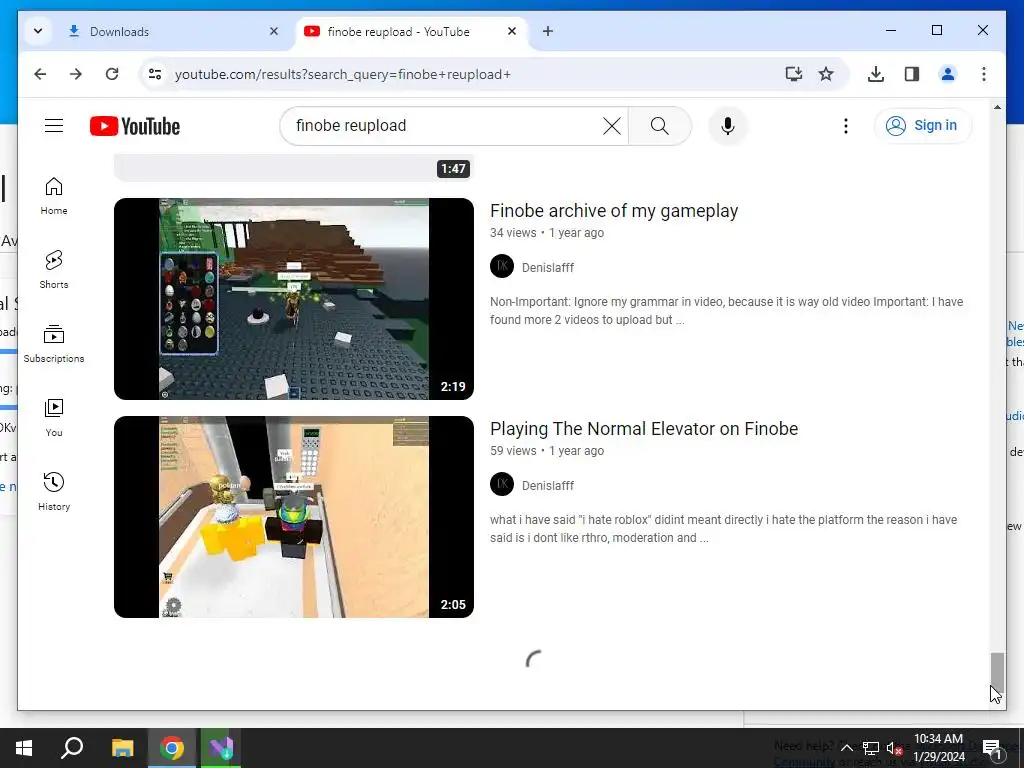Open 'Playing The Normal Elevator on Finobe' title
The image size is (1024, 768).
point(644,429)
